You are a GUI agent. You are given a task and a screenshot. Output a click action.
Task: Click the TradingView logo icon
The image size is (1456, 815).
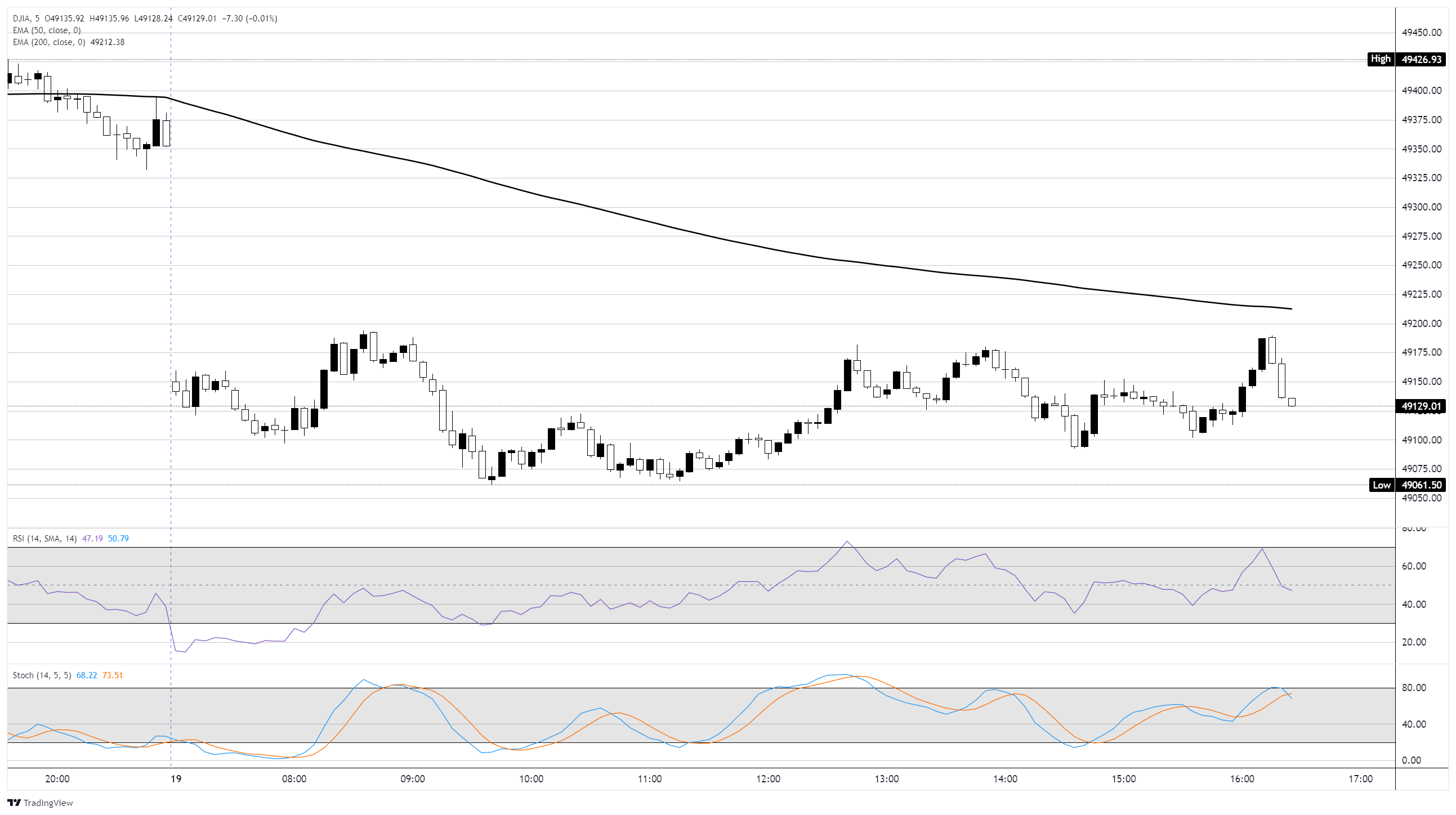pyautogui.click(x=14, y=803)
